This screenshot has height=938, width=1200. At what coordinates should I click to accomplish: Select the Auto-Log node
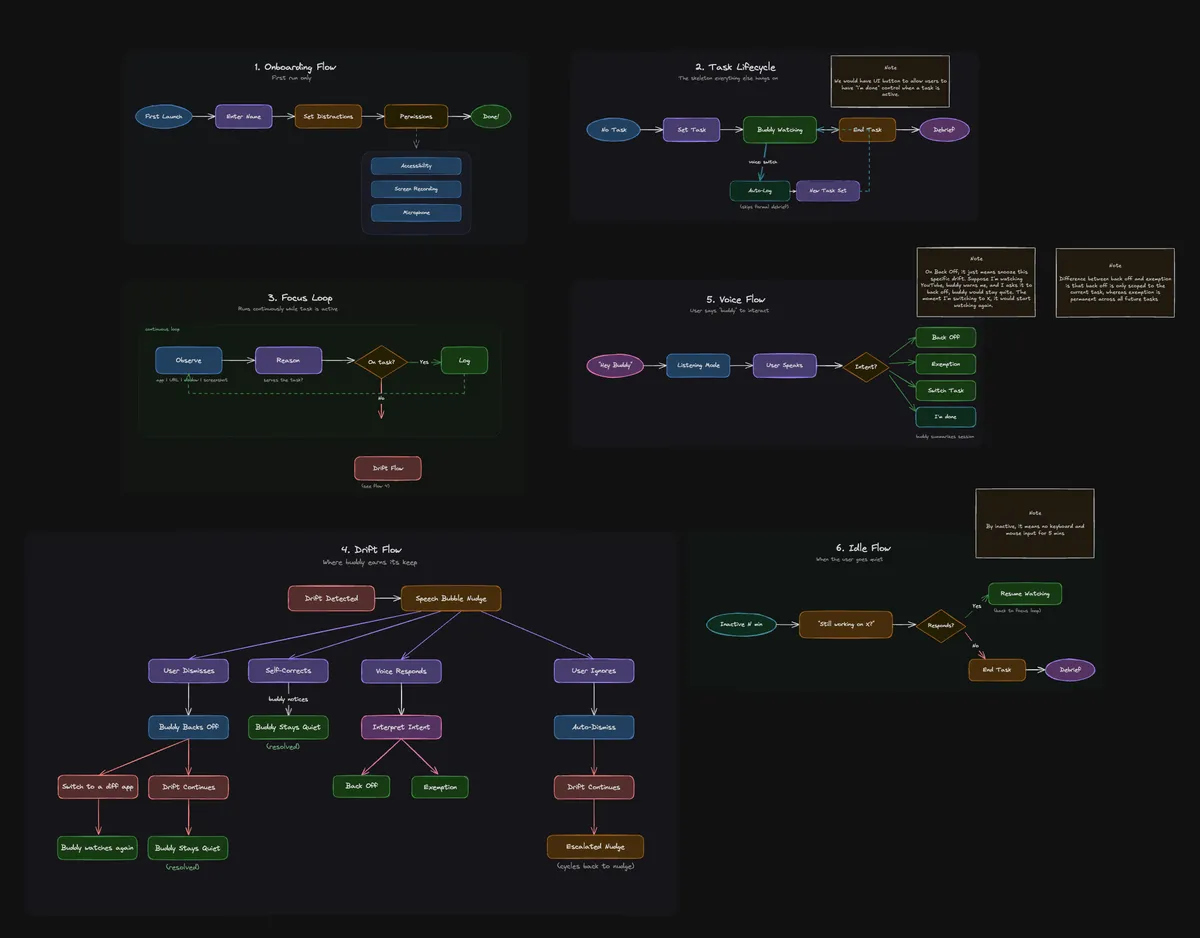pos(760,190)
